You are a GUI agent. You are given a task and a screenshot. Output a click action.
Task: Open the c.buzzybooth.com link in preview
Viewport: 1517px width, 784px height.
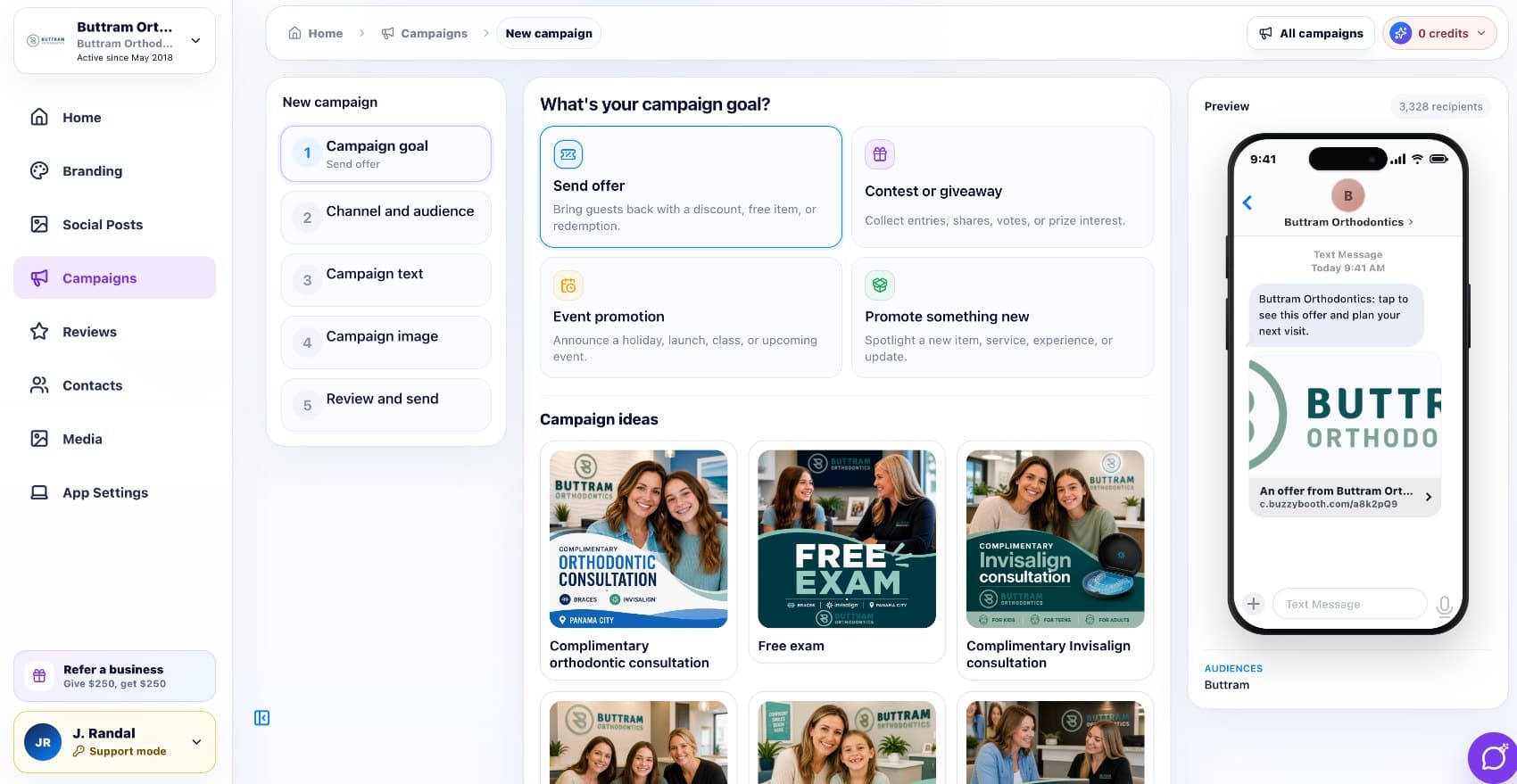(x=1328, y=504)
